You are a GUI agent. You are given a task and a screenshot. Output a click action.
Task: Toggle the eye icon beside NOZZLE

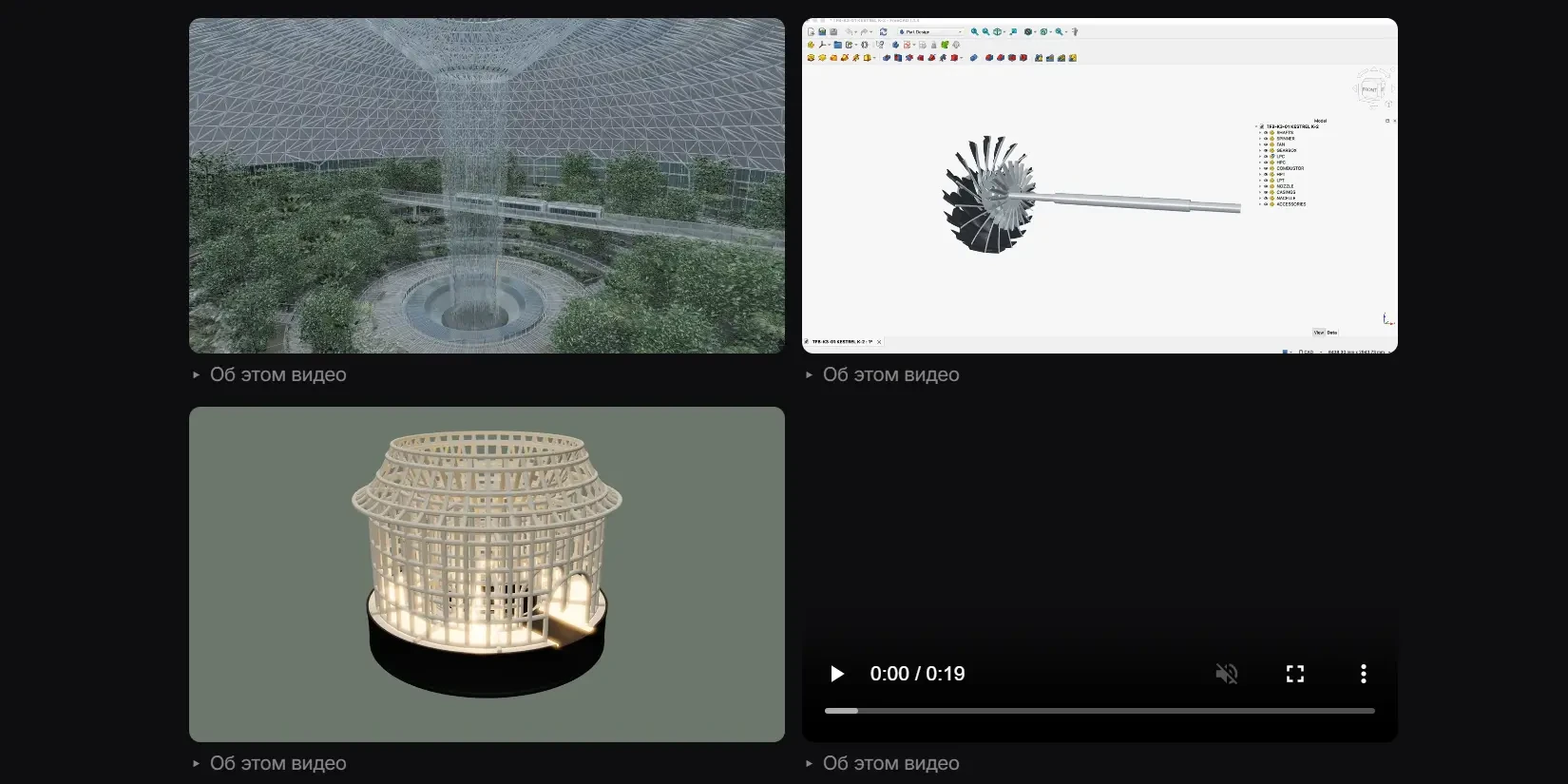[1266, 186]
